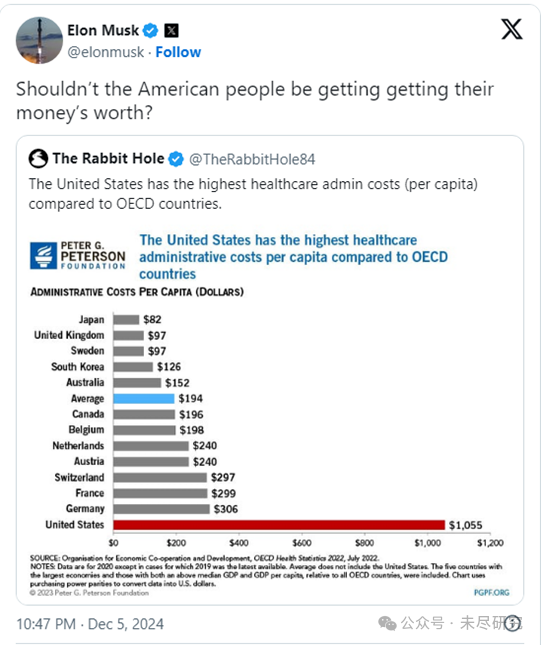541x645 pixels.
Task: Click the chart headline about administrative costs
Action: point(293,257)
